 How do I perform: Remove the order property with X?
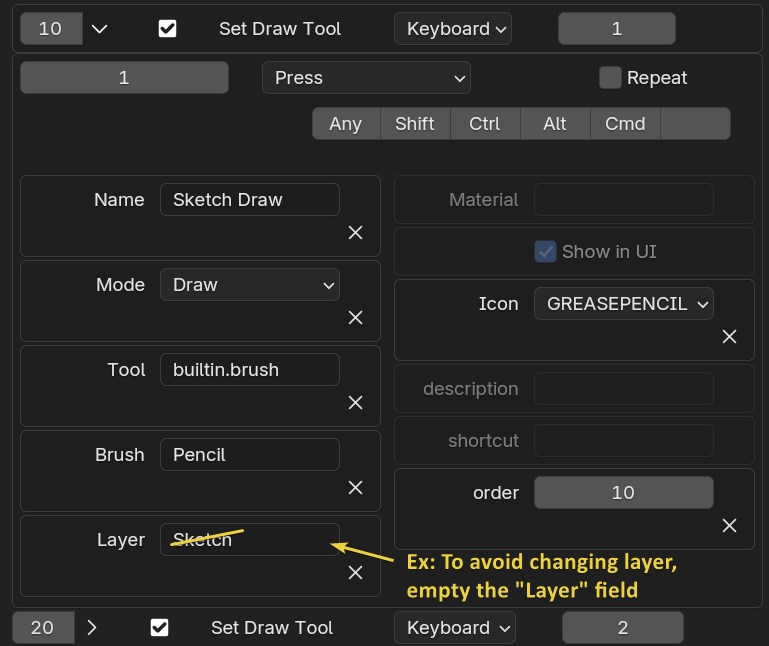729,525
